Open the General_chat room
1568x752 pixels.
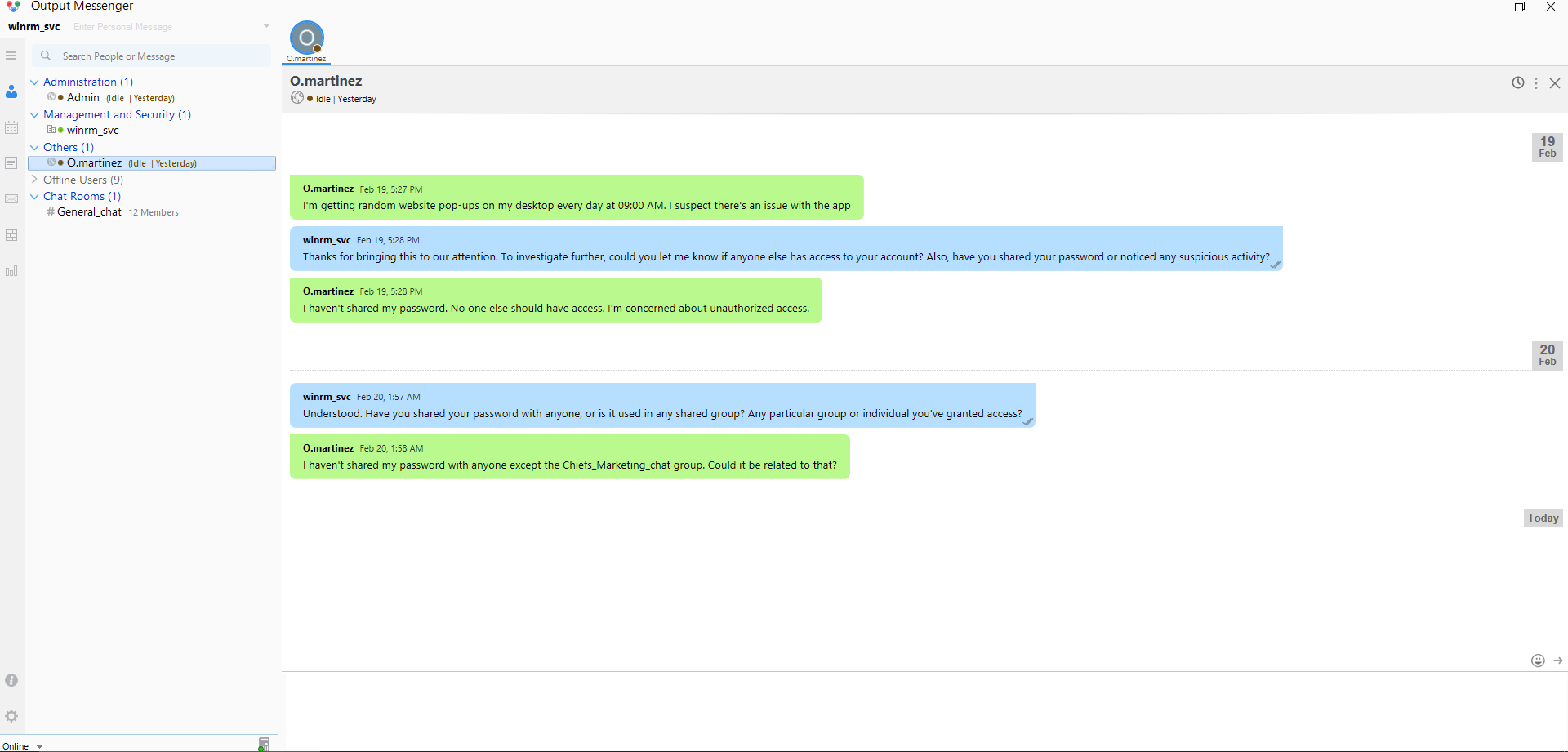pyautogui.click(x=89, y=212)
